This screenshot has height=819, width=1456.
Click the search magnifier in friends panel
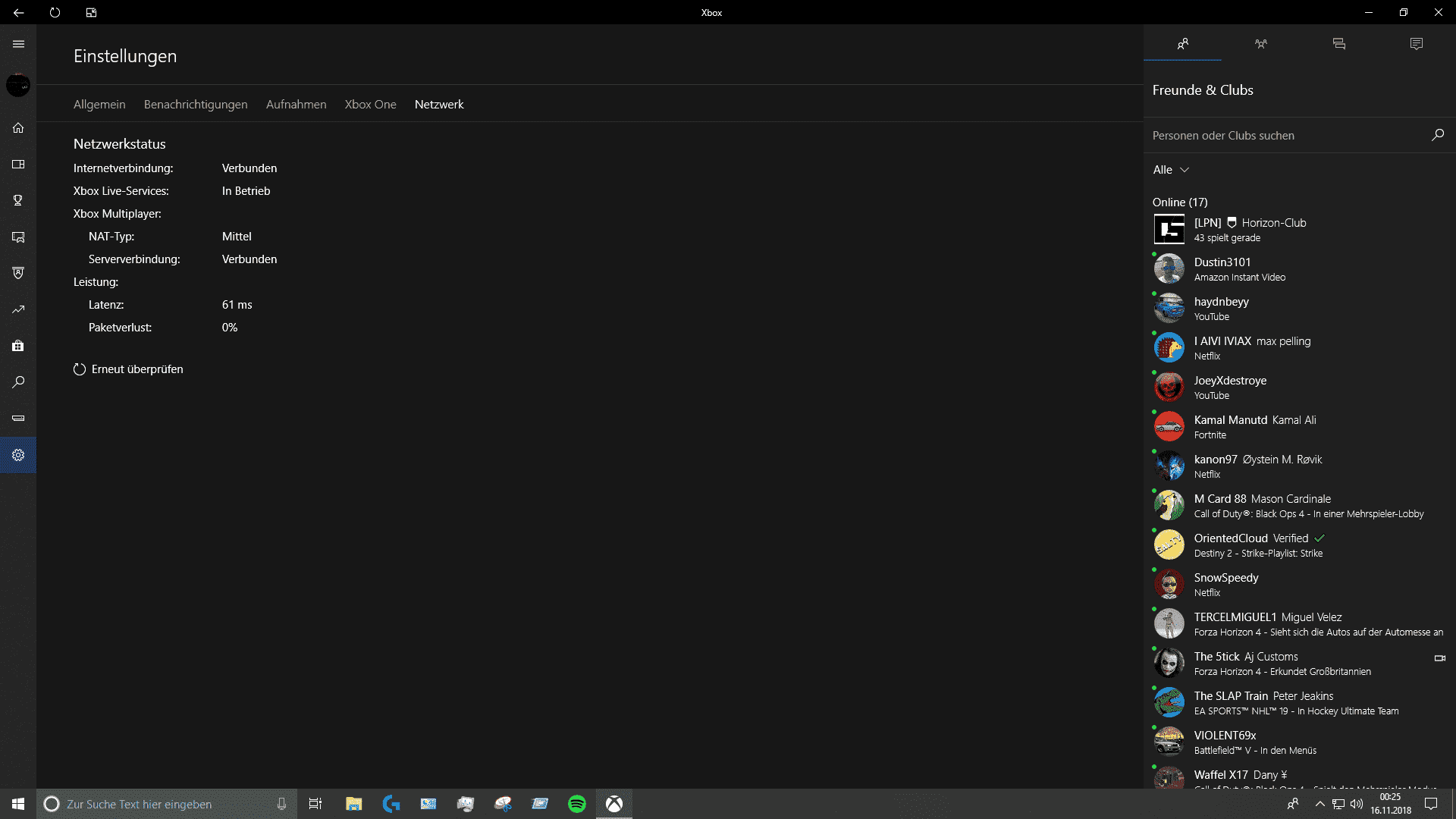[x=1438, y=135]
